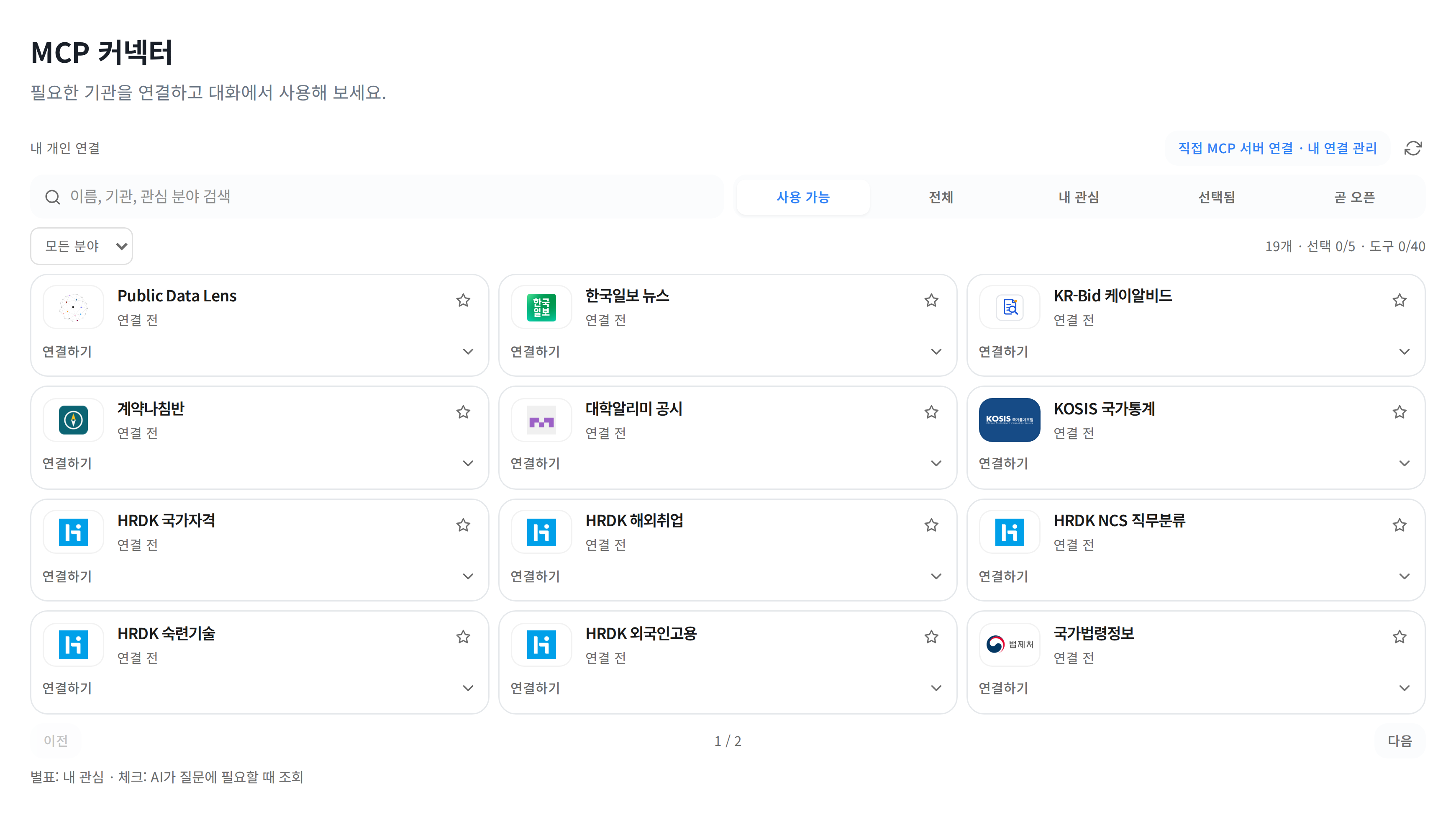
Task: Toggle favorite star for 한국일보 뉴스
Action: 931,300
